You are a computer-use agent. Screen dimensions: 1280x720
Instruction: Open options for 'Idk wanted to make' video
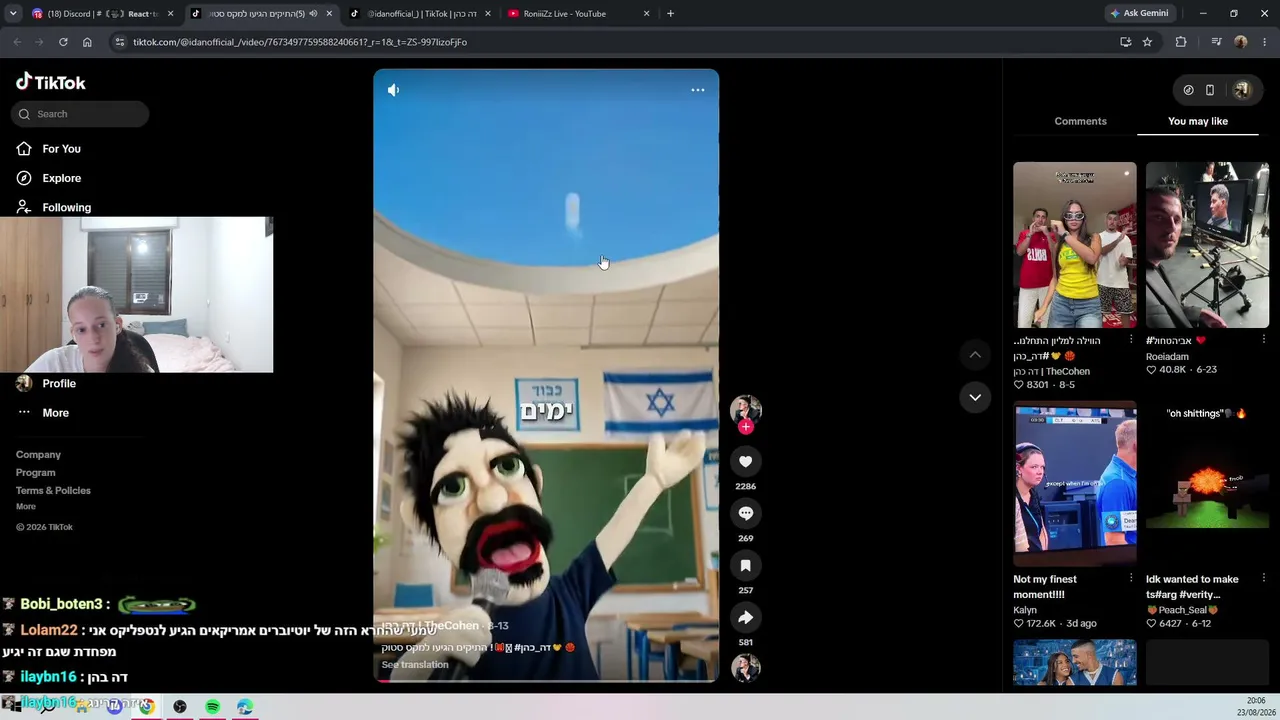[x=1263, y=578]
